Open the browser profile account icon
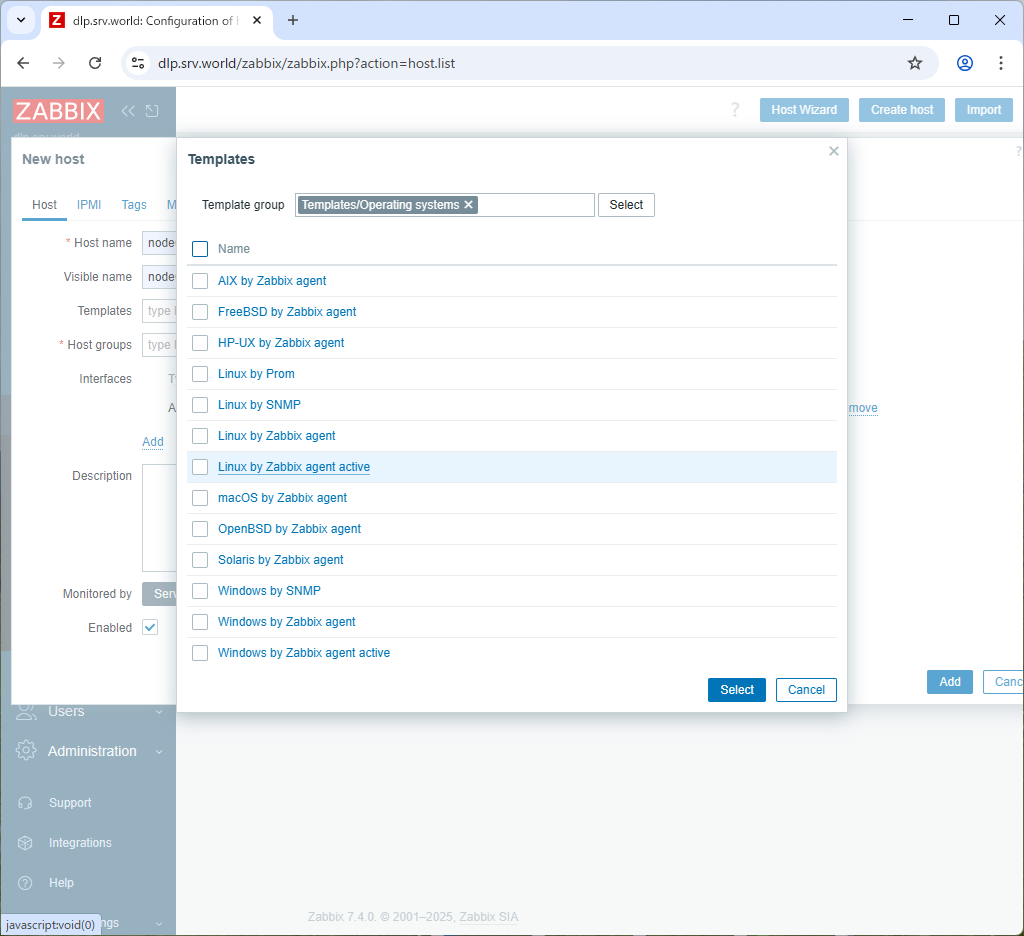The image size is (1024, 936). [x=964, y=62]
